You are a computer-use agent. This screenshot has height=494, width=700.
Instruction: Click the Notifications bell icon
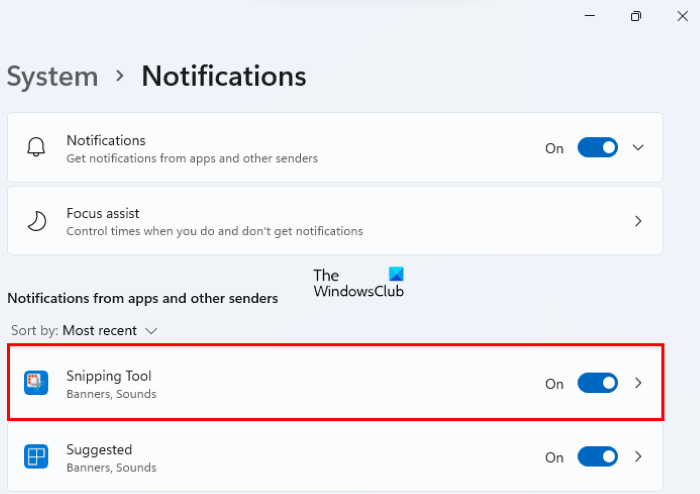point(36,148)
